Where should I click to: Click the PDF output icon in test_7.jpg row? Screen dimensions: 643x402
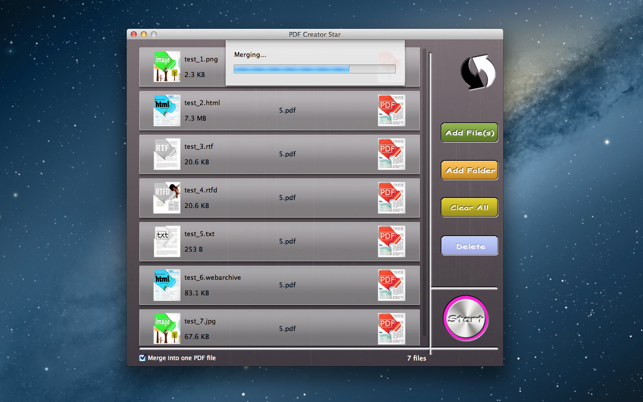[x=392, y=329]
